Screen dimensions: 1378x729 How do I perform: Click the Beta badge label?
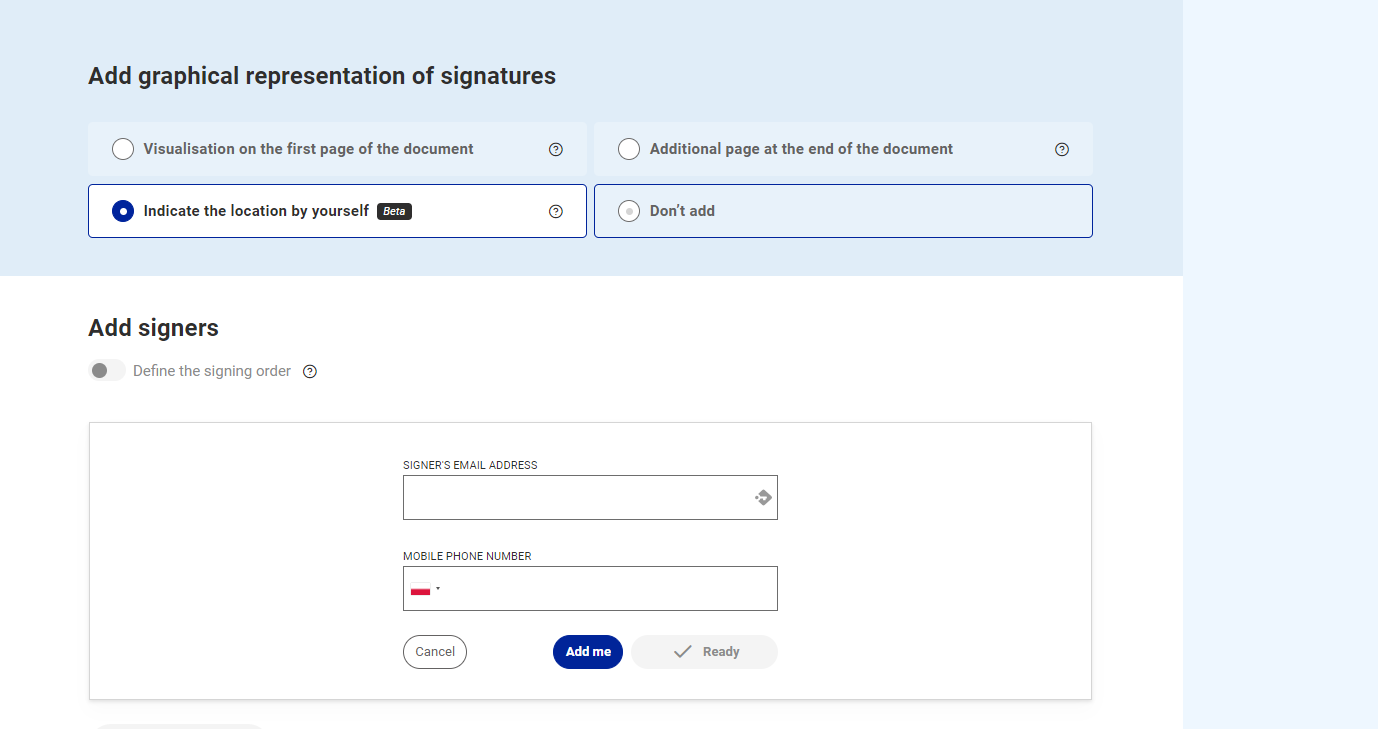click(x=393, y=211)
